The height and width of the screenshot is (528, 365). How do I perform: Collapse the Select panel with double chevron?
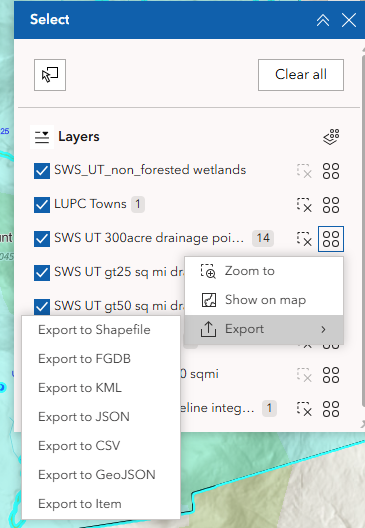point(323,20)
